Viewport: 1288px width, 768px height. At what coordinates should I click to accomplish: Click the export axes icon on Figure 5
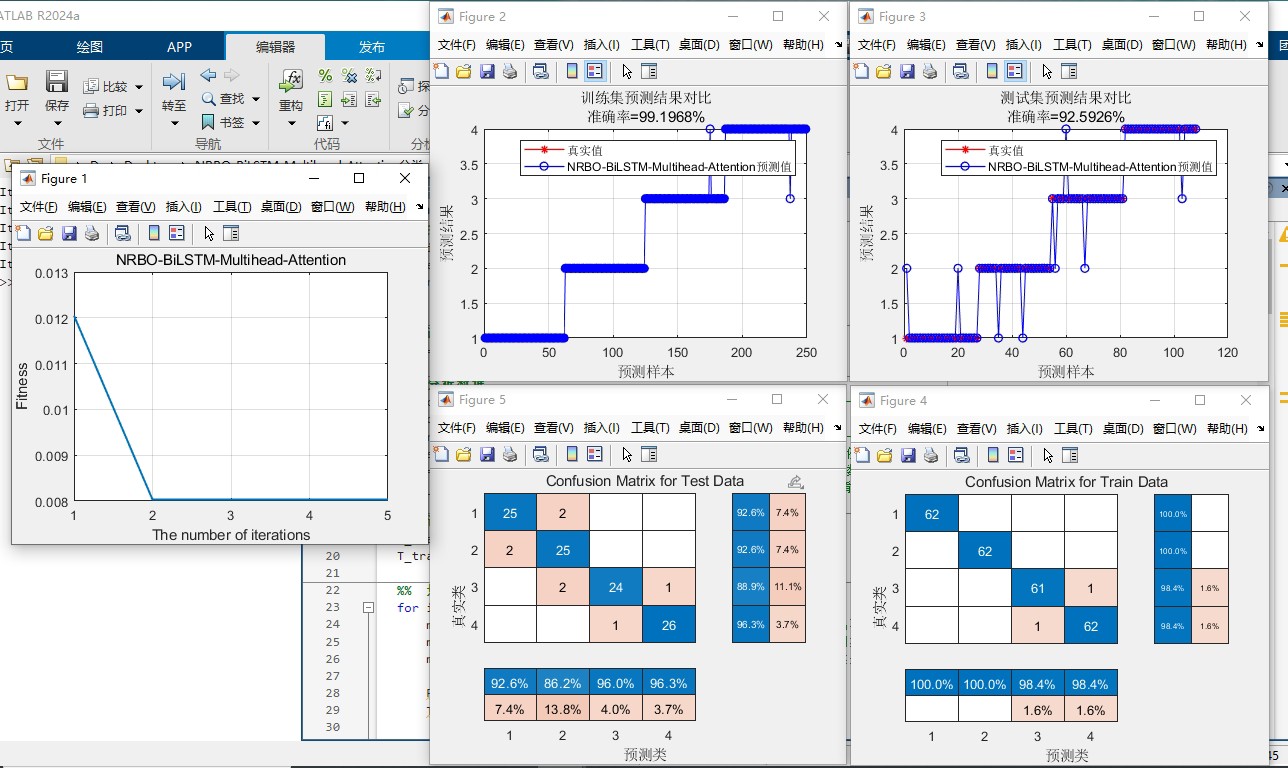pyautogui.click(x=795, y=482)
